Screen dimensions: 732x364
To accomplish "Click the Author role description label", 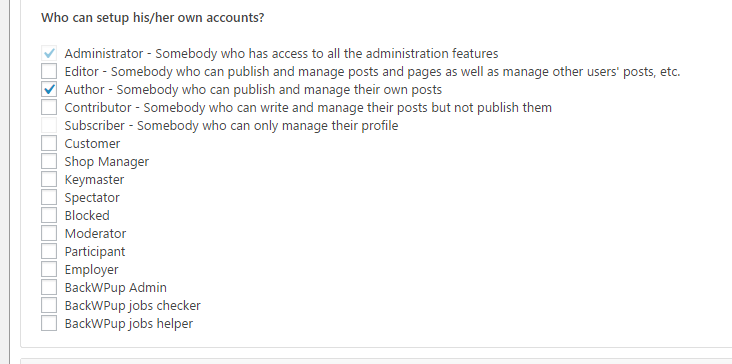I will click(x=253, y=90).
